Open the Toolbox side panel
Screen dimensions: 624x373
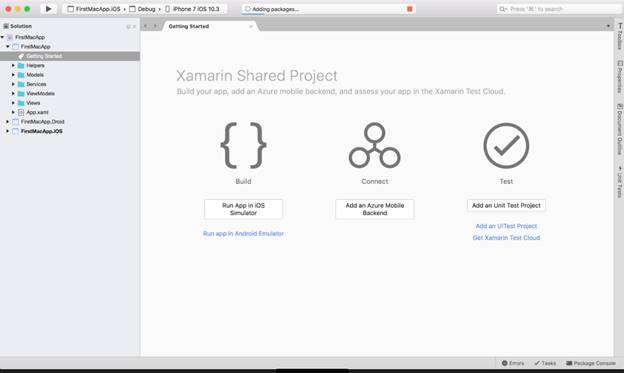pyautogui.click(x=620, y=36)
